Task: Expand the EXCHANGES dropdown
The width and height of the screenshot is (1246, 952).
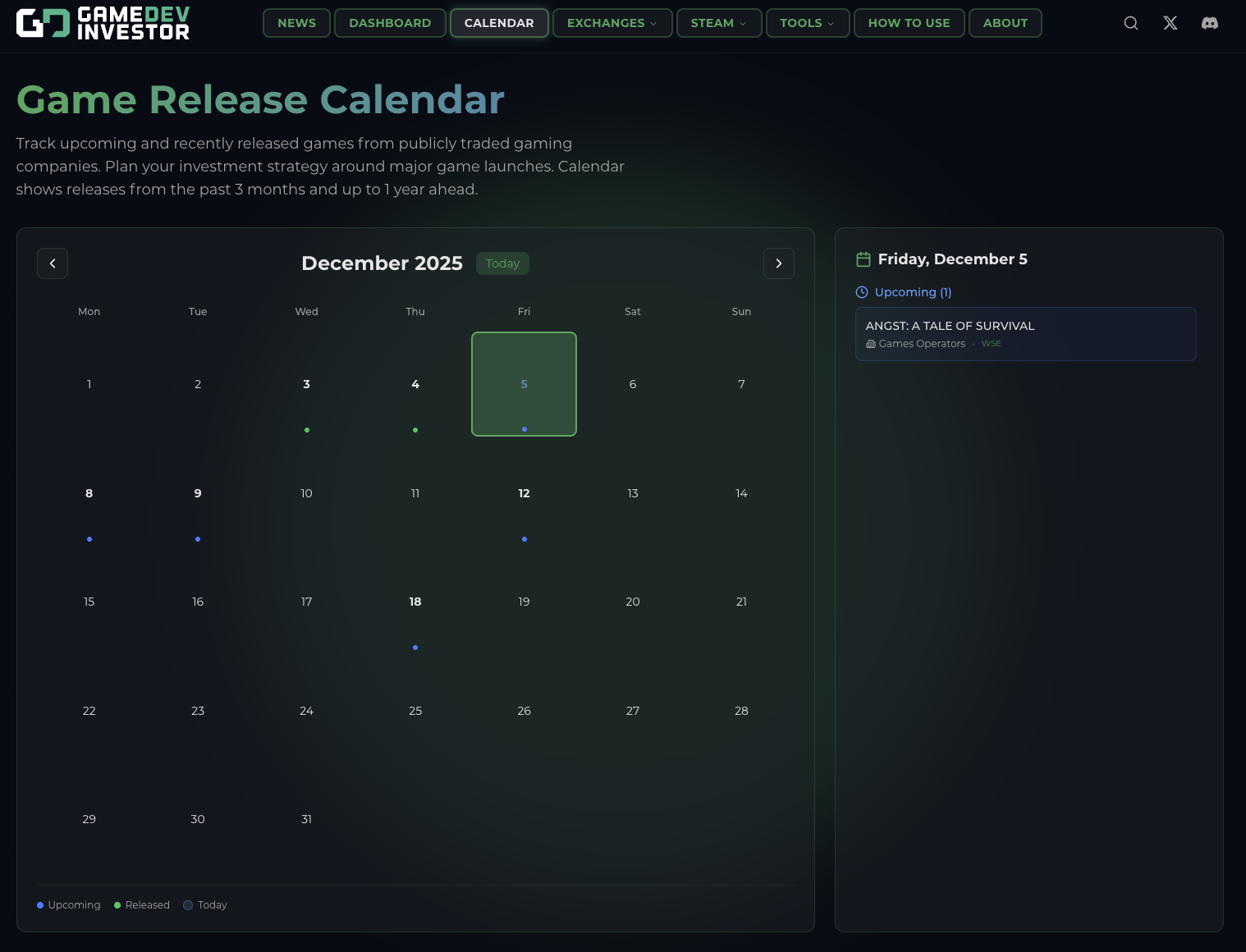Action: click(x=612, y=23)
